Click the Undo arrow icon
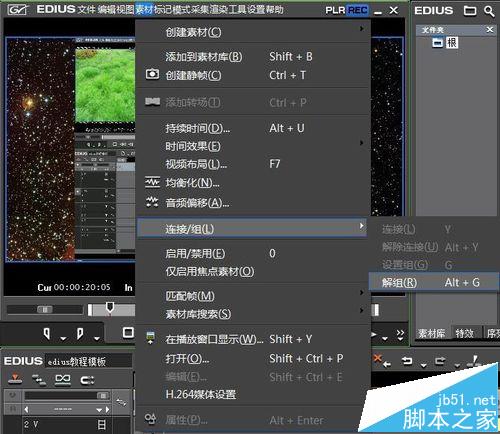Screen dimensions: 500x434 tap(407, 361)
